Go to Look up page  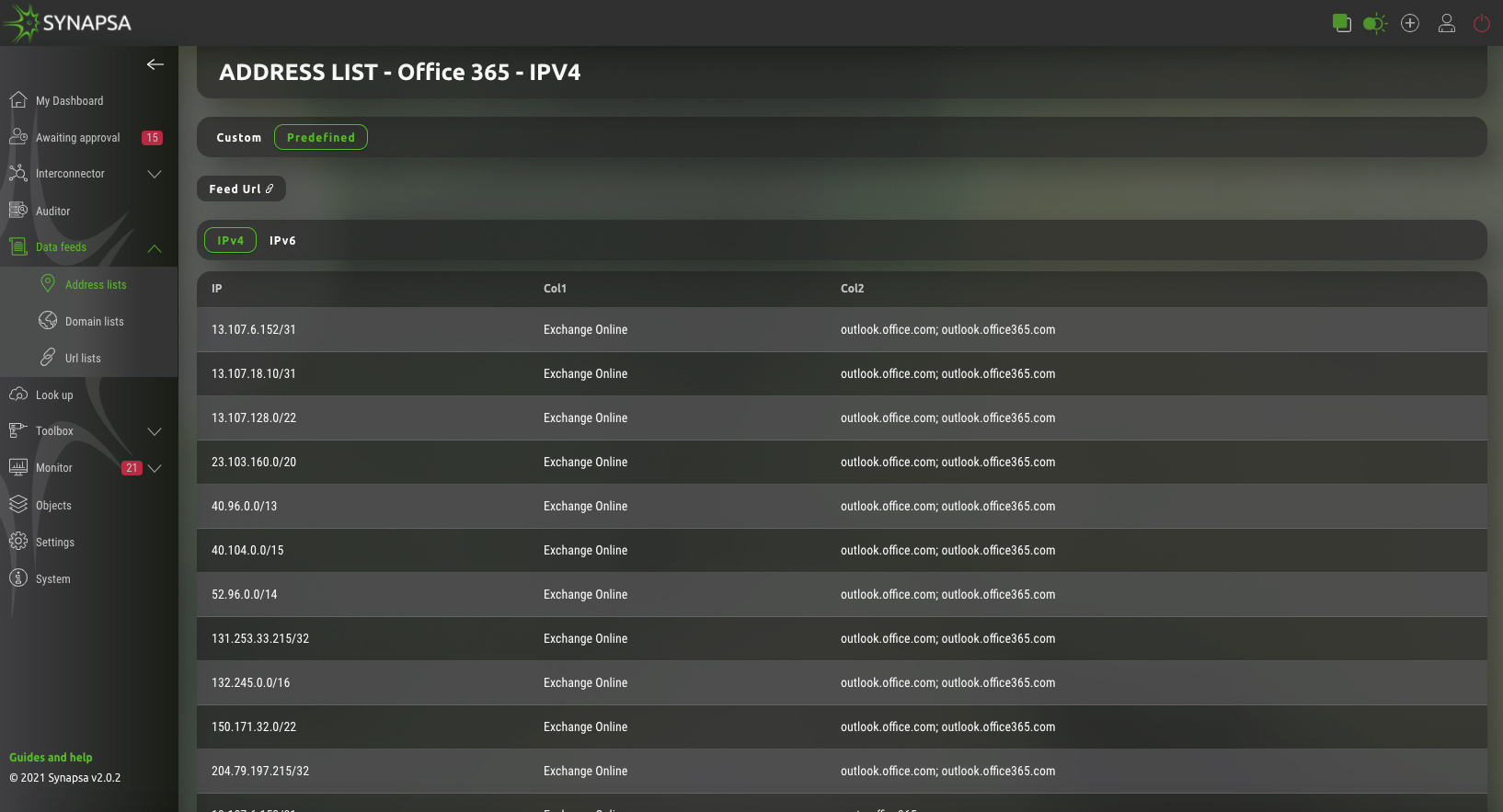pyautogui.click(x=54, y=395)
